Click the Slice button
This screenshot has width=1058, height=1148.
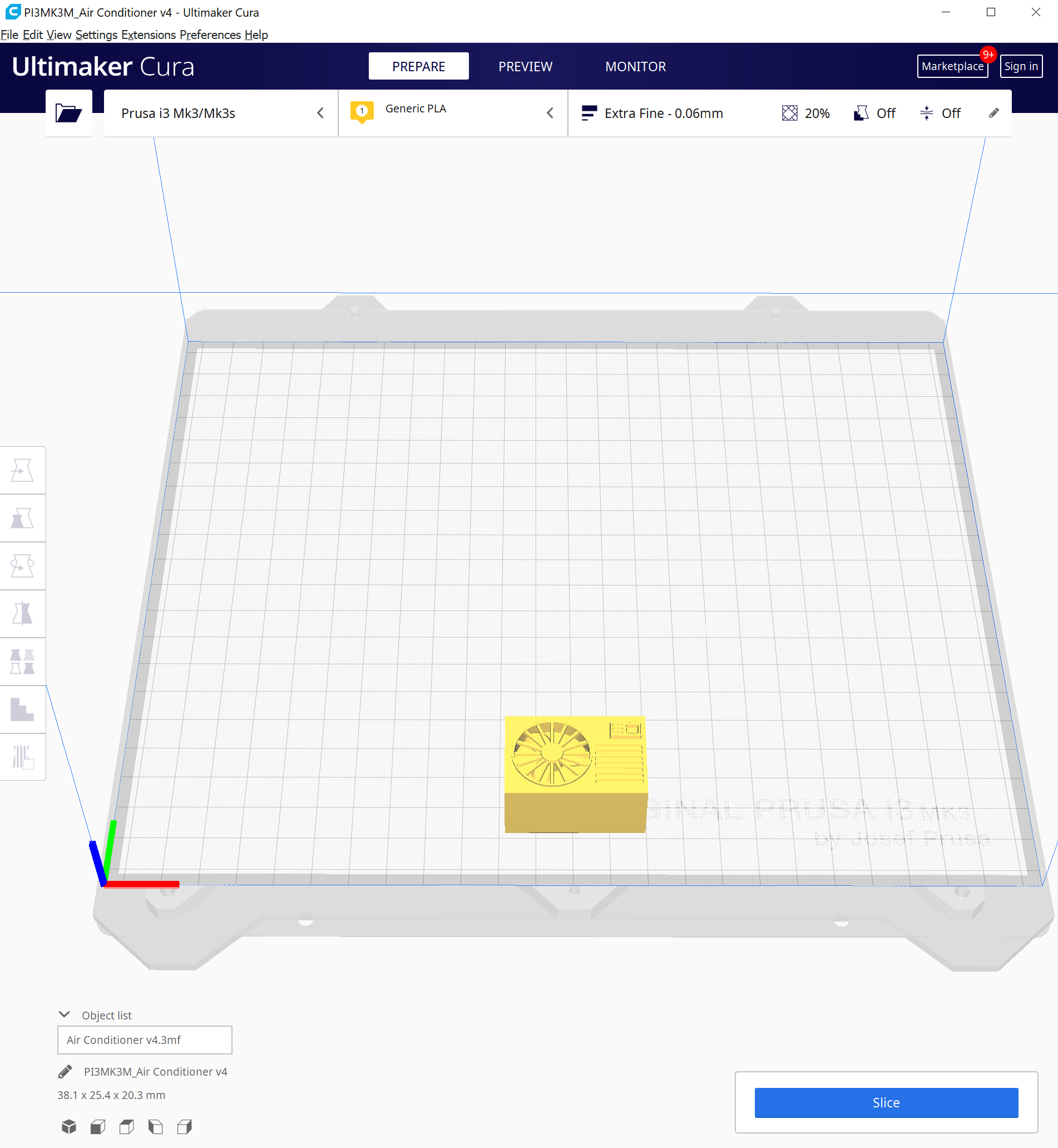click(x=886, y=1102)
